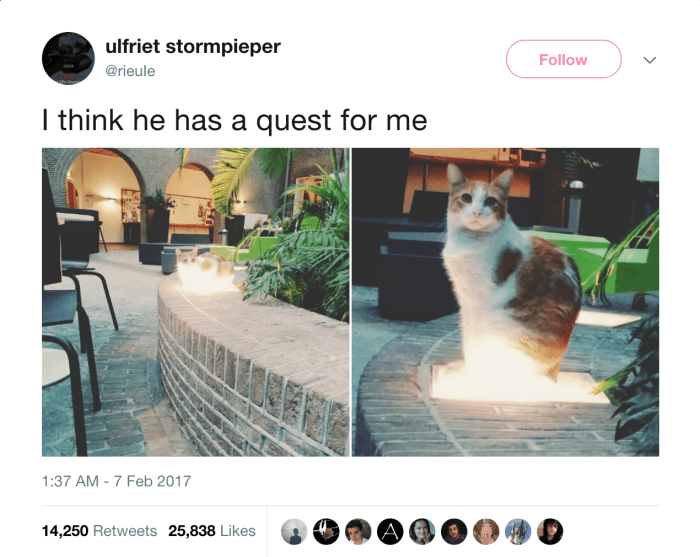
Task: Open the dark-haired man liker avatar, third in the row
Action: tap(358, 531)
